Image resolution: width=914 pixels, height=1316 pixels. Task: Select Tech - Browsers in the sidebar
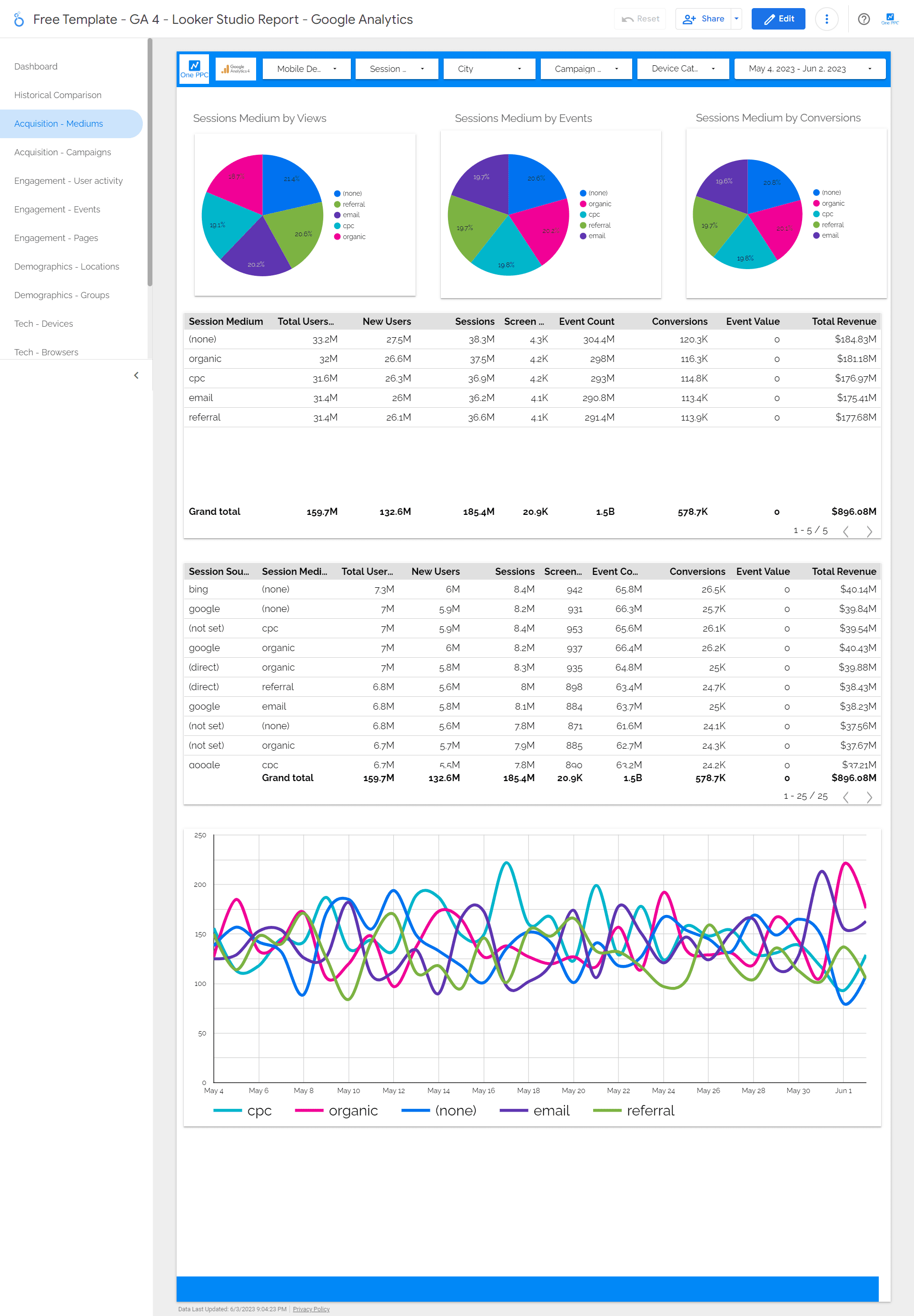pyautogui.click(x=47, y=352)
